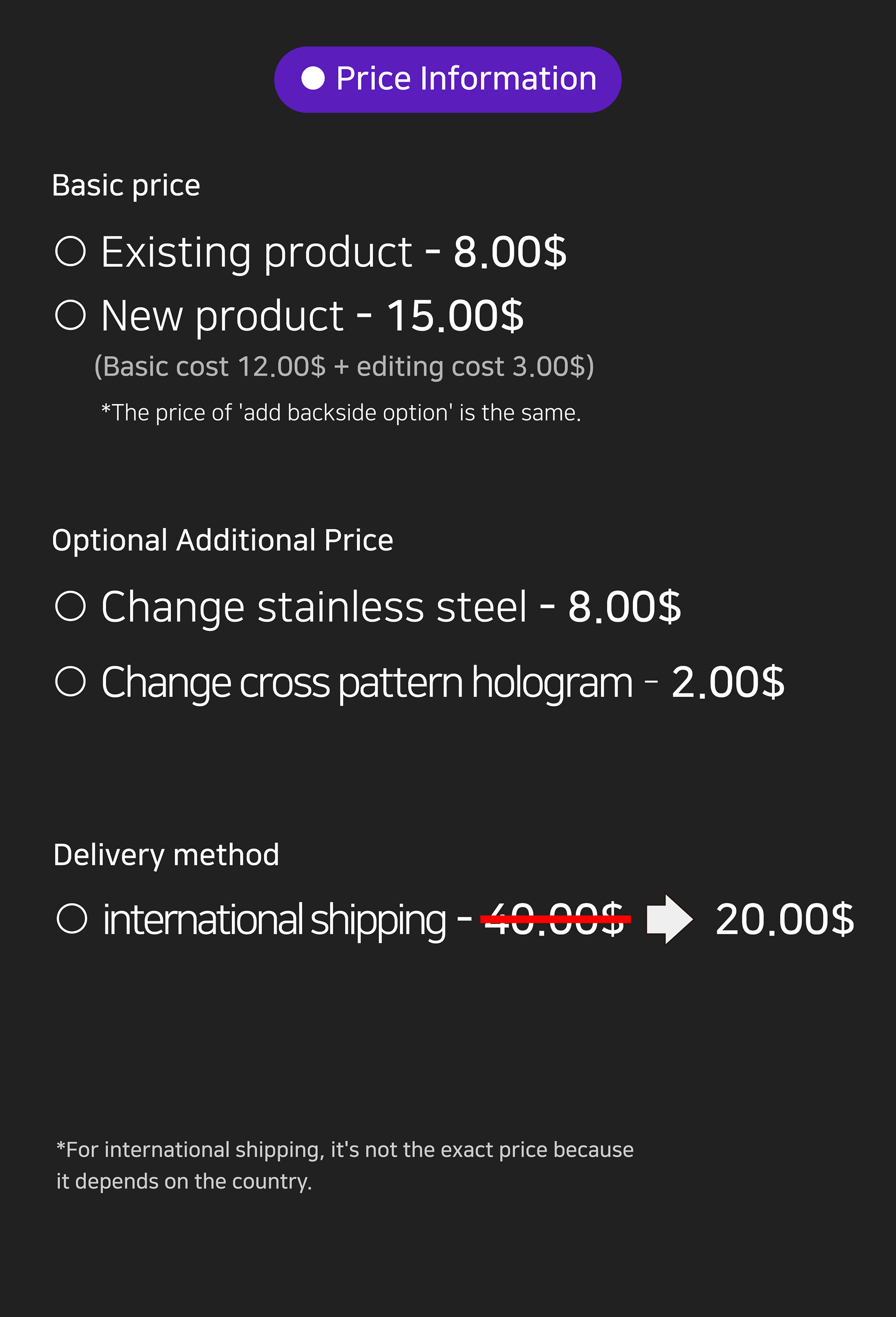The width and height of the screenshot is (896, 1317).
Task: Click the stainless steel 8.00$ price
Action: pyautogui.click(x=624, y=606)
